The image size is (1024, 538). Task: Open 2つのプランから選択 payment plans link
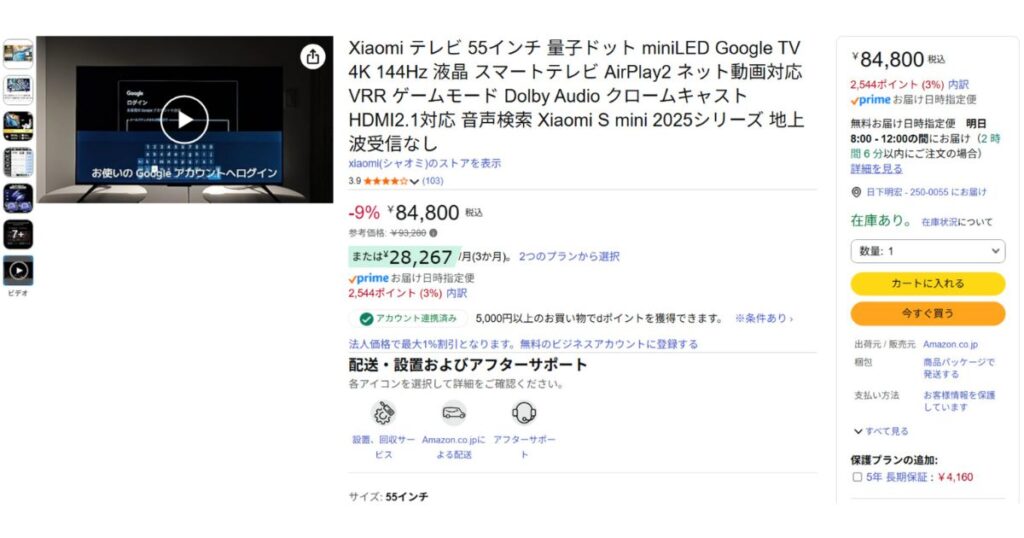pyautogui.click(x=569, y=257)
